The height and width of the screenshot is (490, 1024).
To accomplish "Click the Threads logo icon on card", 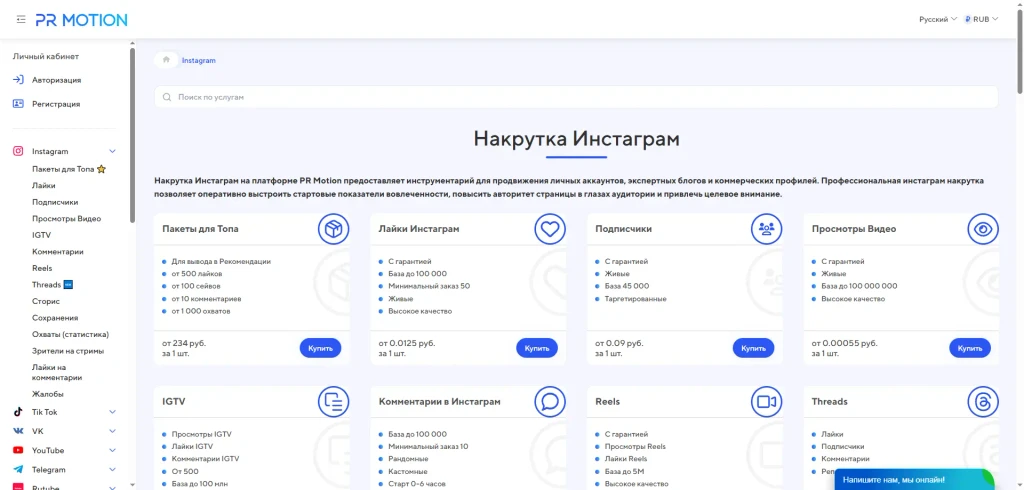I will pos(983,401).
